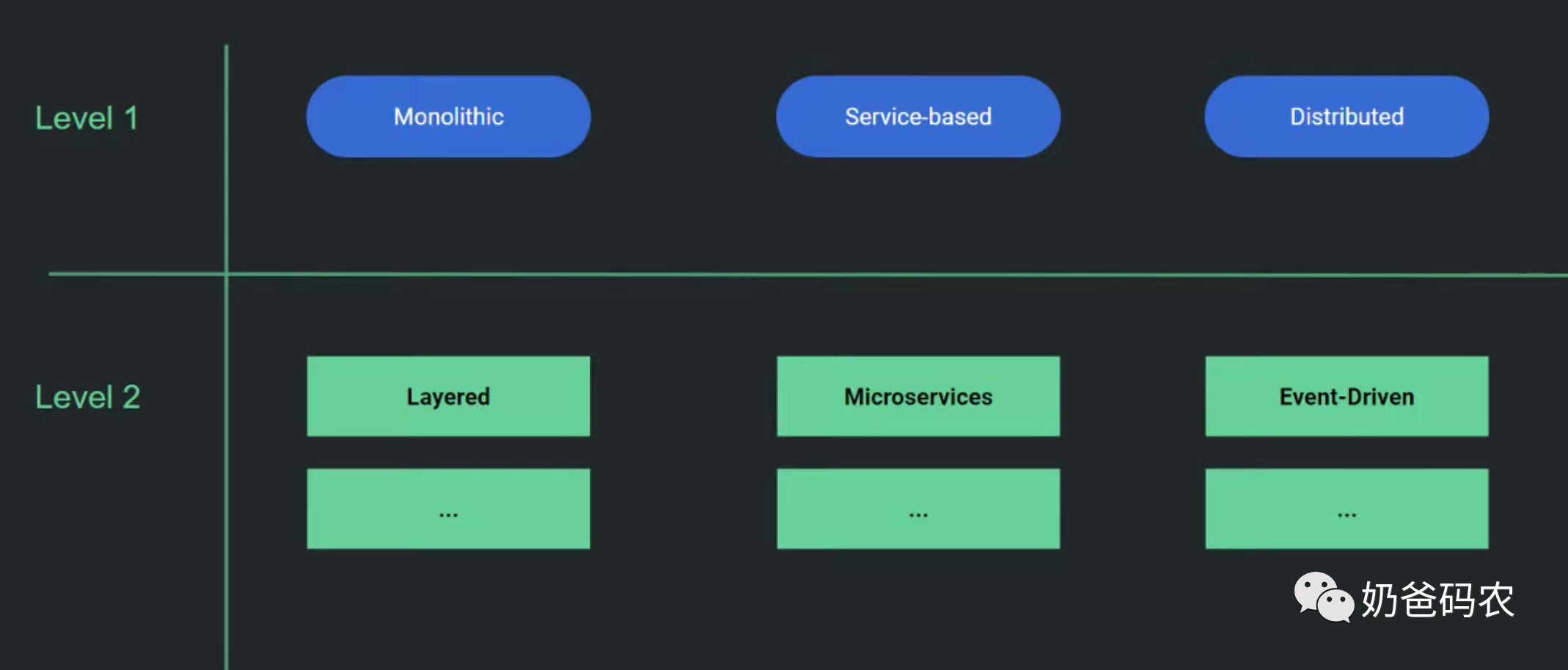
Task: Pick the Event-Driven green box
Action: [x=1347, y=397]
